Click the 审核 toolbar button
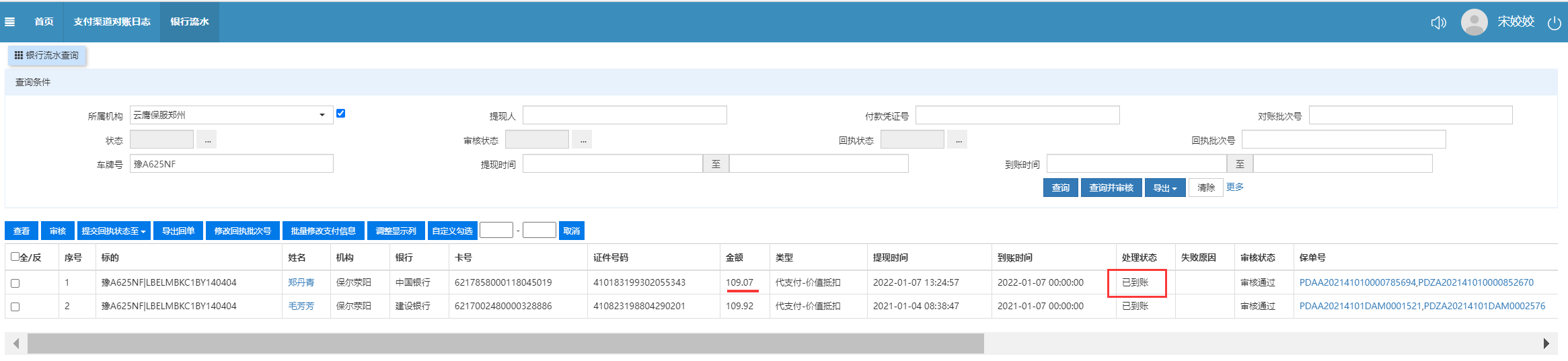 pos(58,231)
